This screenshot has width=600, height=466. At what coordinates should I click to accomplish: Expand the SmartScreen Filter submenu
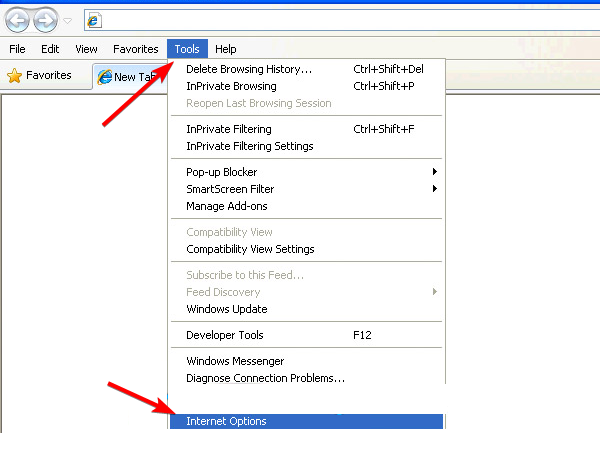pos(307,189)
